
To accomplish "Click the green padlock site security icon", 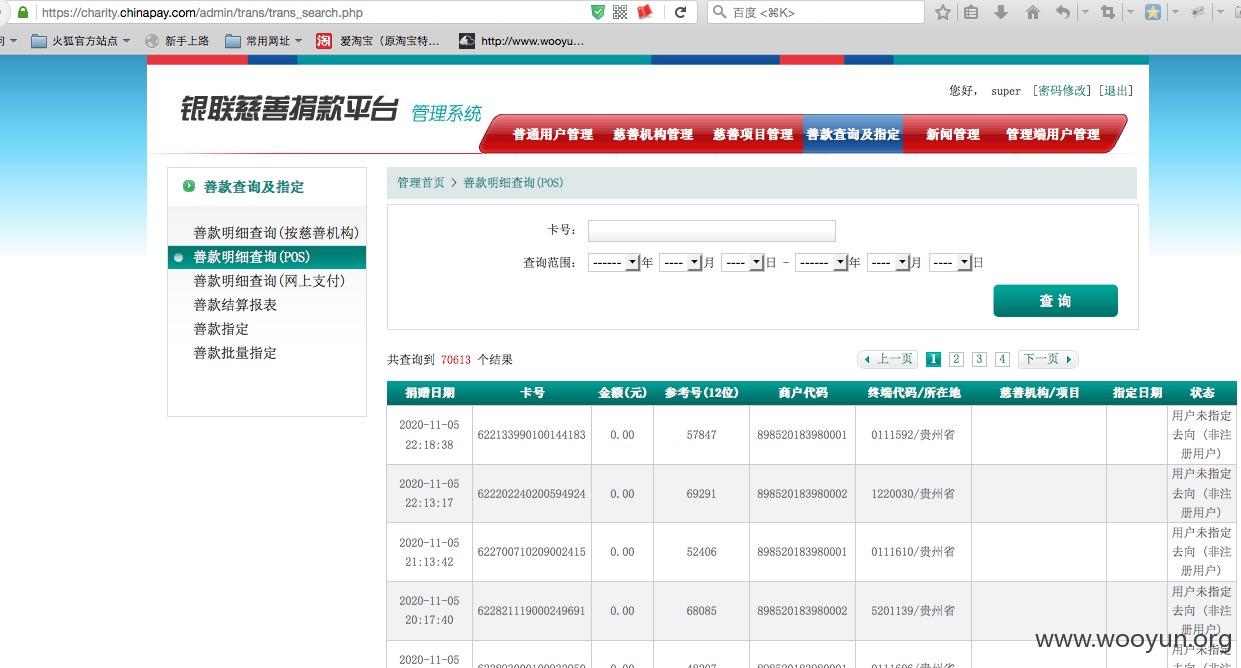I will (22, 13).
